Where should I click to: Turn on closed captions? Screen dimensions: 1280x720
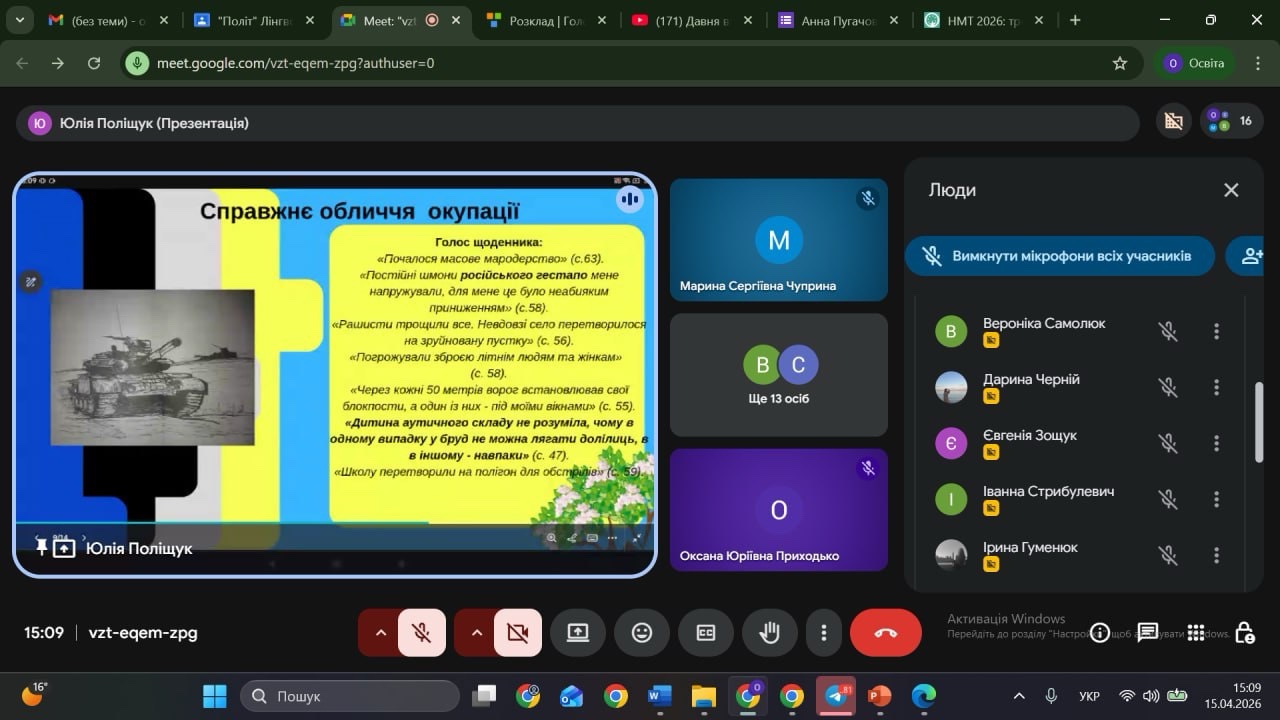coord(705,633)
